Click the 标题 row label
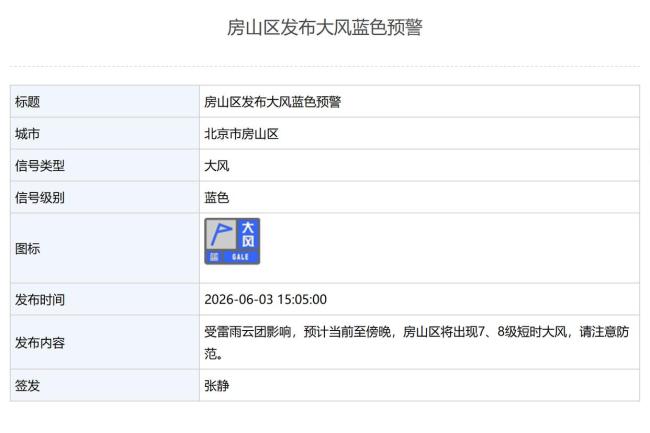 pos(27,102)
